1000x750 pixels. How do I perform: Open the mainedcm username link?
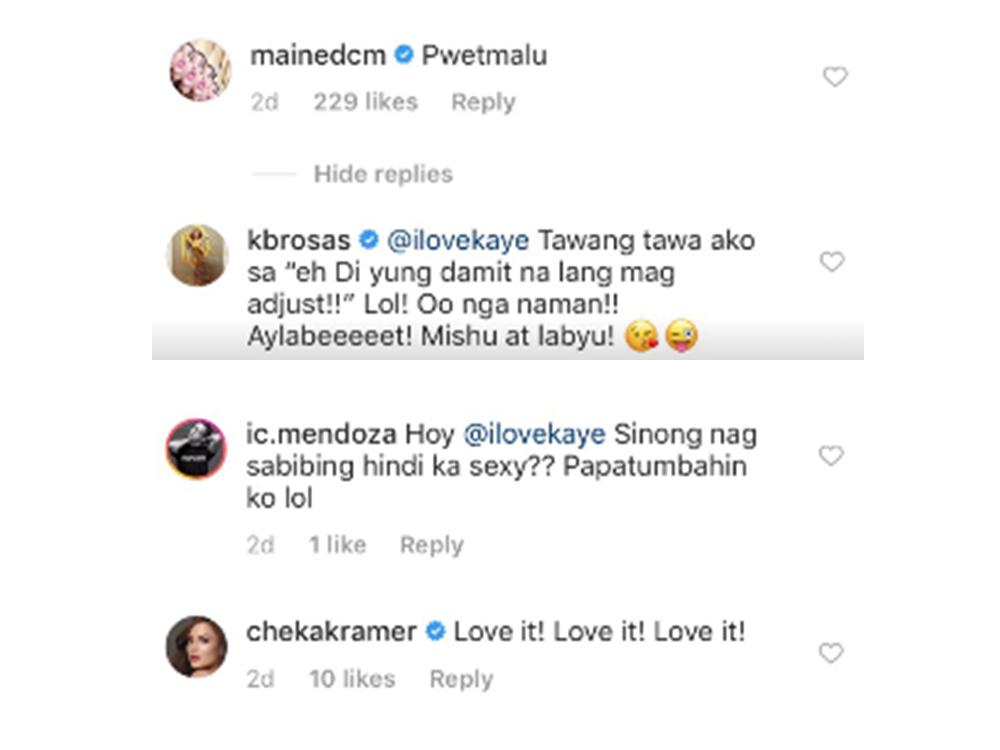click(317, 56)
